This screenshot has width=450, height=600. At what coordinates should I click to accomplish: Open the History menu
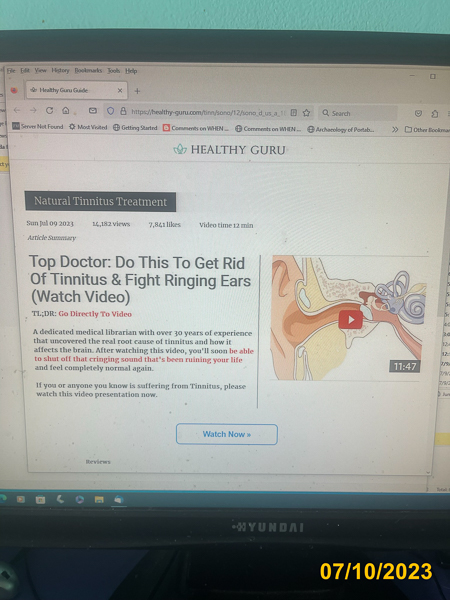[60, 70]
